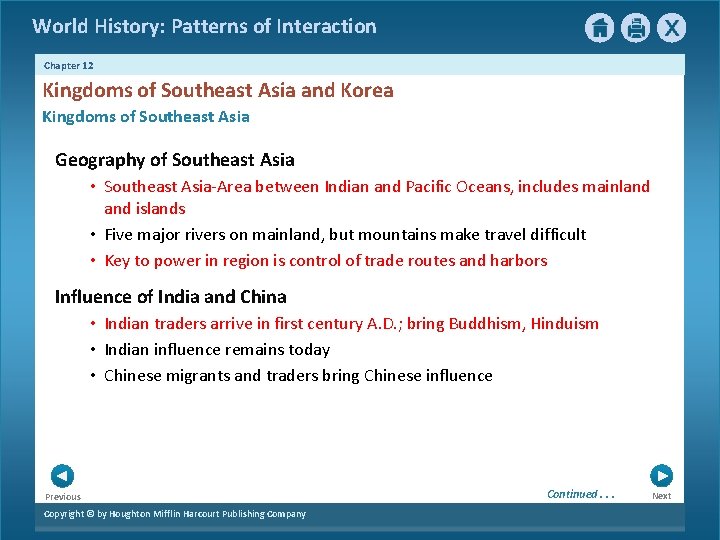Select bullet 'Five major rivers on mainland'
Image resolution: width=720 pixels, height=540 pixels.
(x=345, y=235)
